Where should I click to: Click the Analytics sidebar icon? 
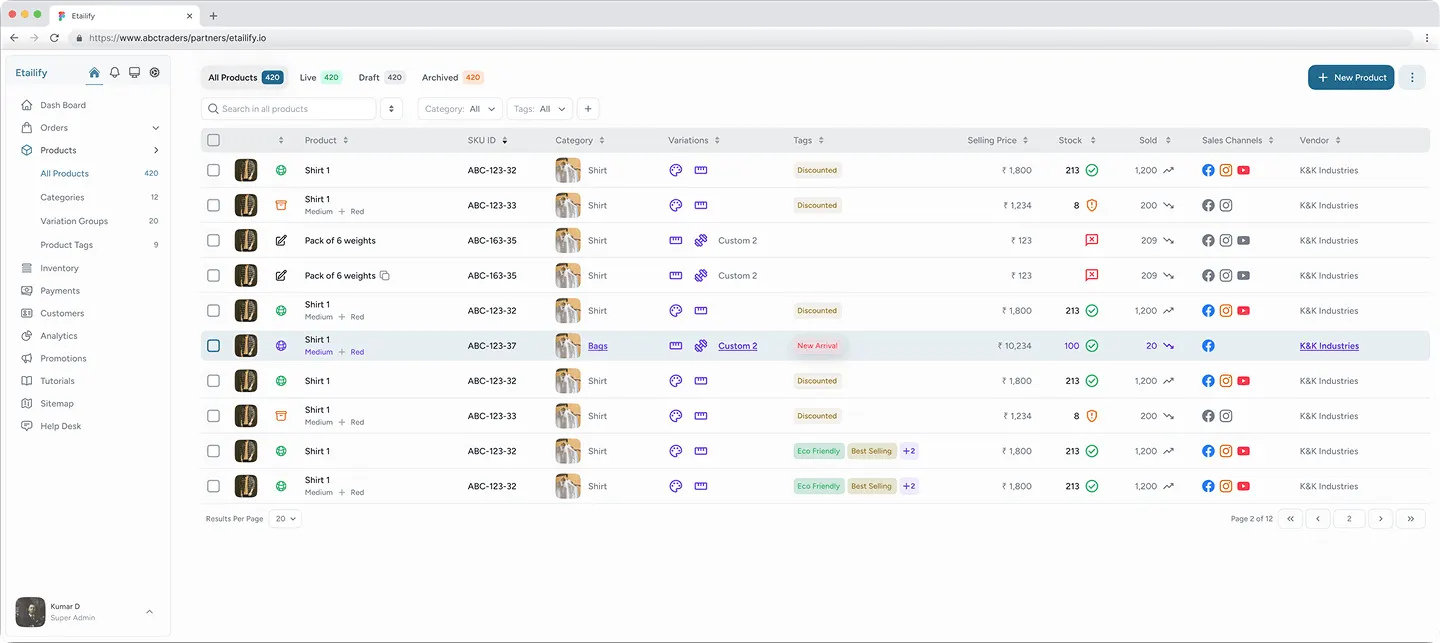point(27,336)
